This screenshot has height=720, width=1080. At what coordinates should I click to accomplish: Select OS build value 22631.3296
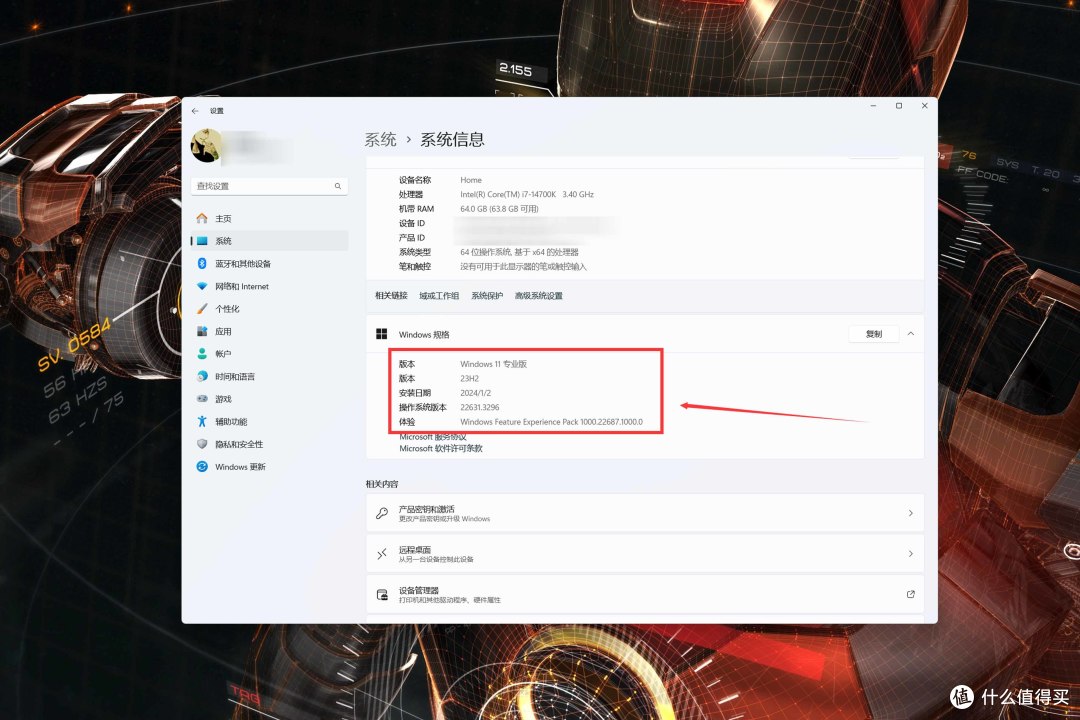coord(479,407)
